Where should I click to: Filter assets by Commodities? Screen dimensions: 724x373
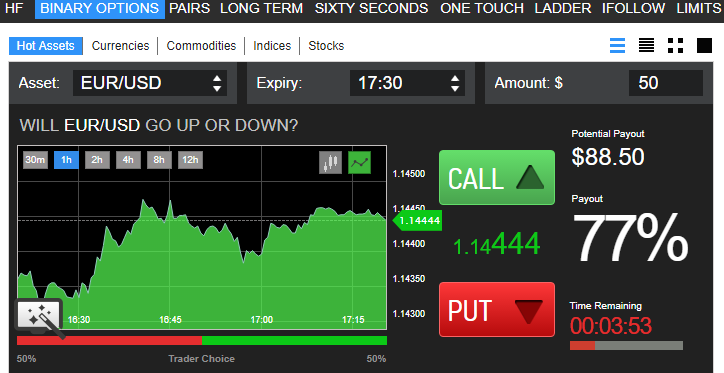(x=201, y=46)
